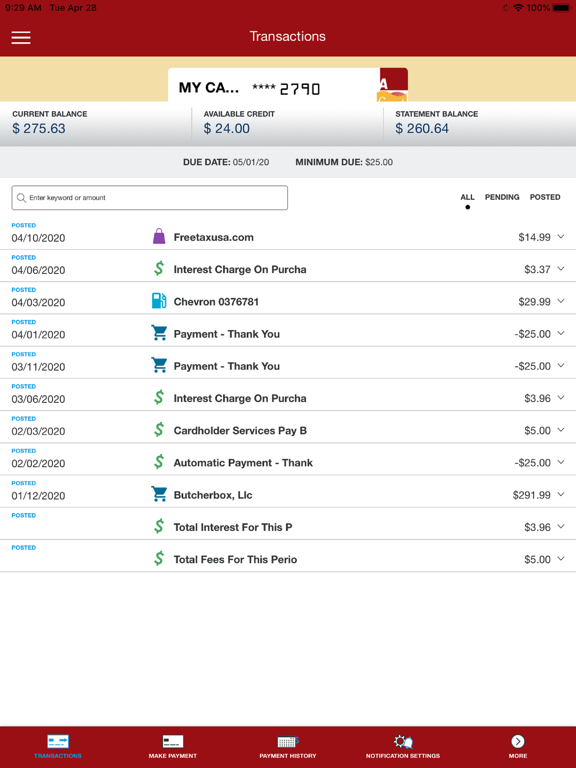Tap the dollar icon on 03/06/2020 interest charge

click(x=159, y=398)
